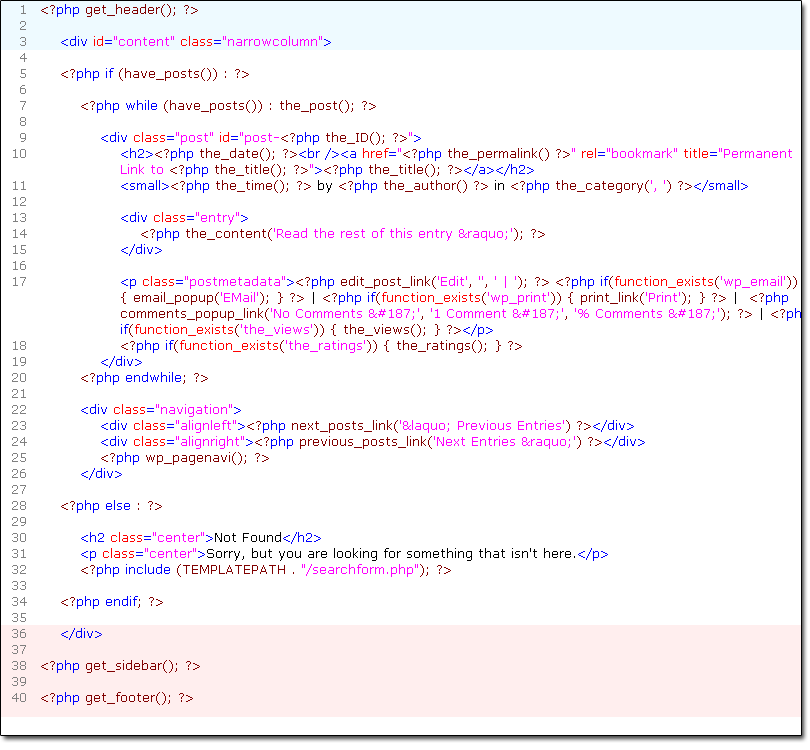Click line number 40 in the gutter
The width and height of the screenshot is (810, 750).
[20, 697]
